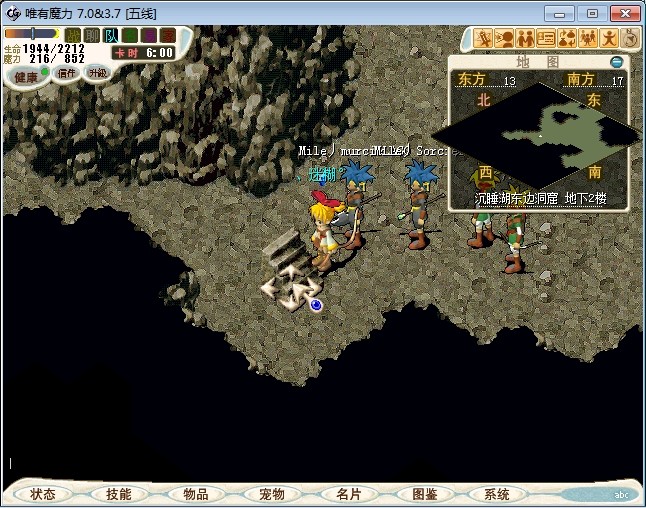
Task: Click the duel (crossed swords) action icon
Action: [x=483, y=38]
